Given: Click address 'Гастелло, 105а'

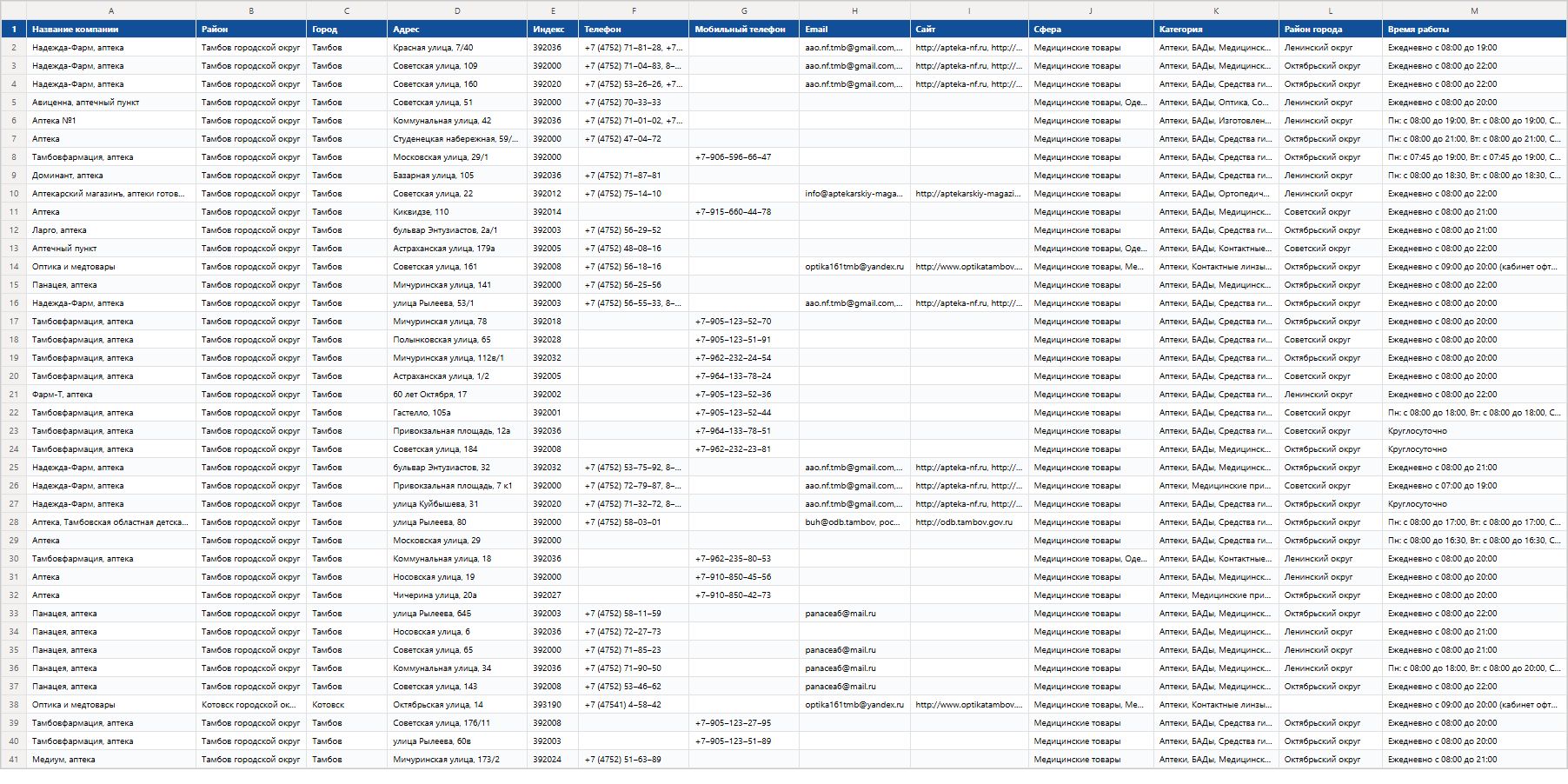Looking at the screenshot, I should pos(457,413).
